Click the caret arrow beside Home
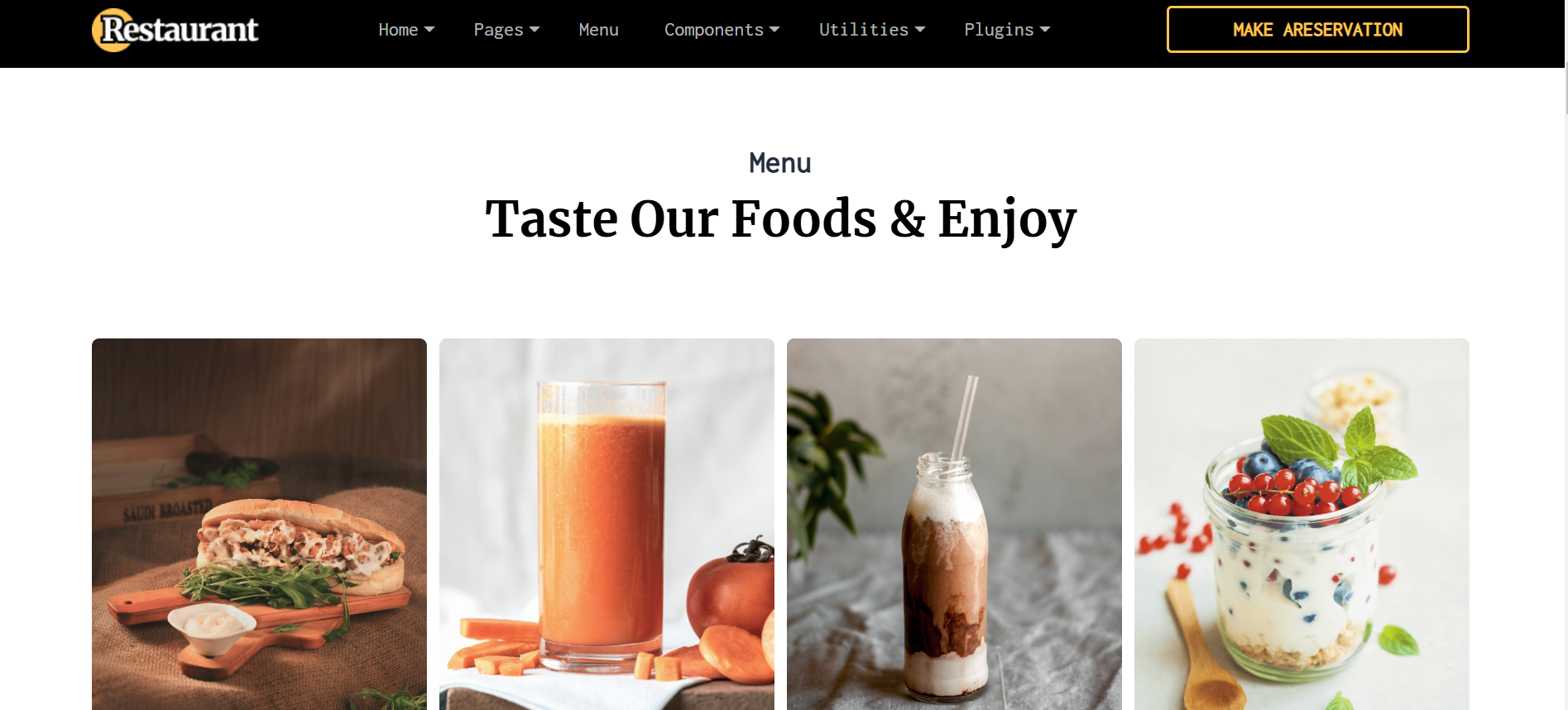Viewport: 1568px width, 710px height. (429, 30)
